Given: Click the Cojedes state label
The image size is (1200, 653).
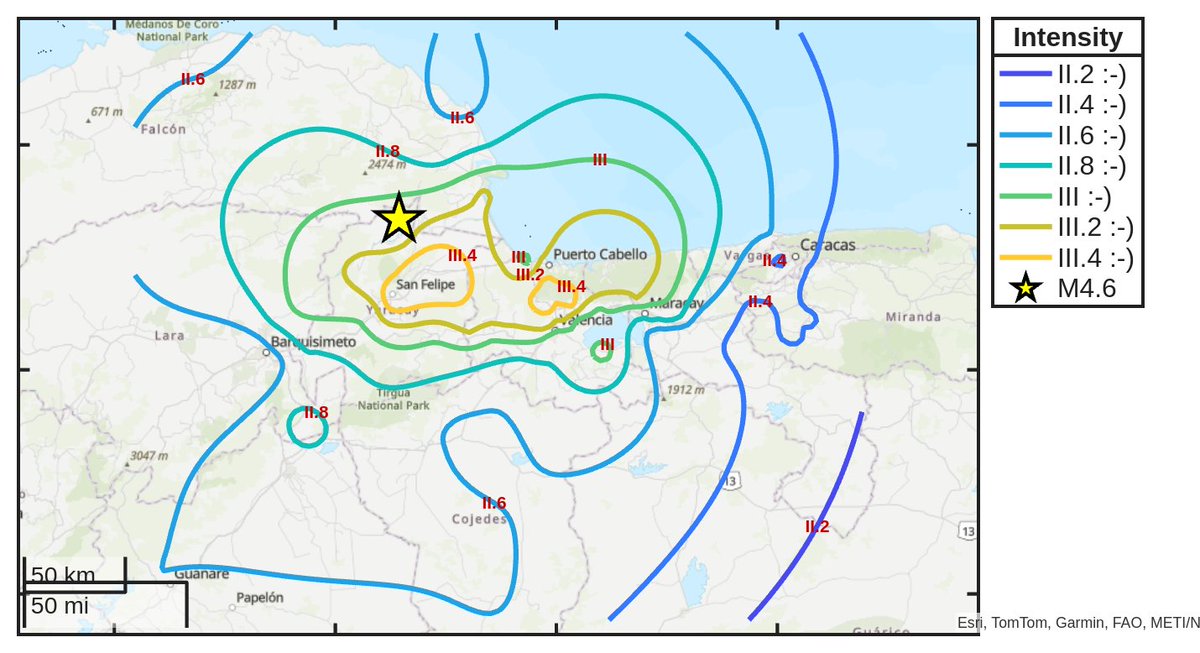Looking at the screenshot, I should click(x=479, y=520).
